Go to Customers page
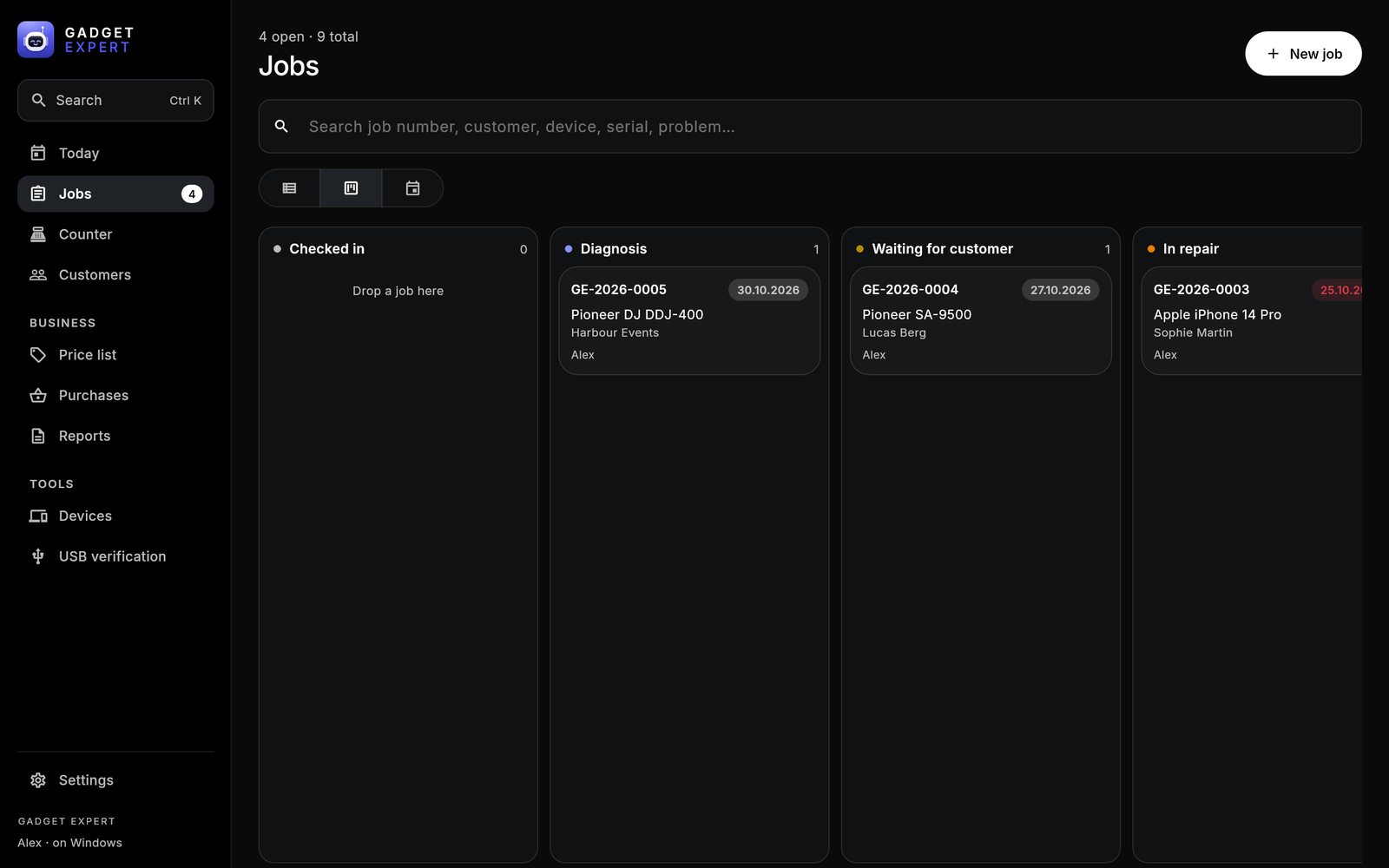 coord(115,274)
